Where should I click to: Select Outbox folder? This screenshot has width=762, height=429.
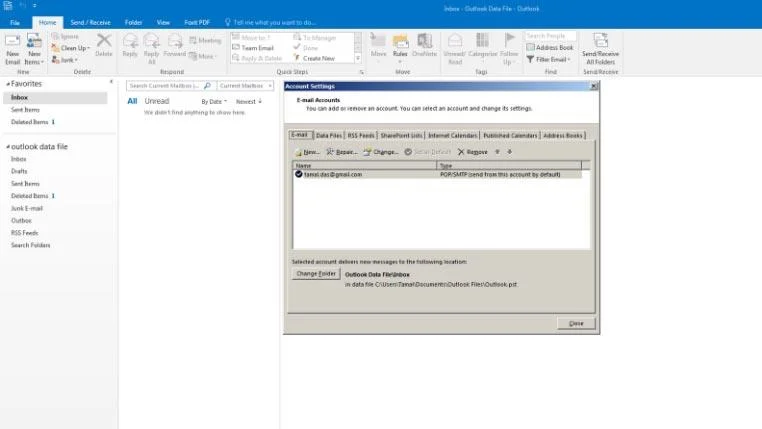(21, 221)
